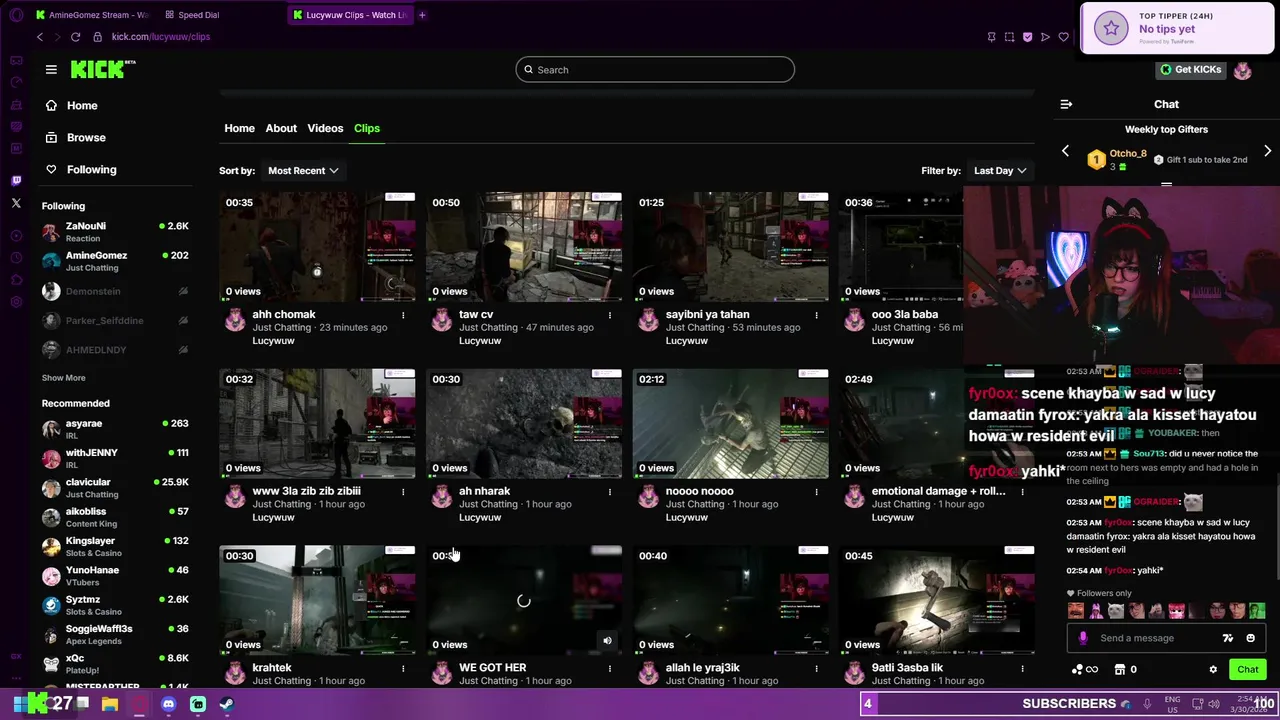The height and width of the screenshot is (720, 1280).
Task: Select the Clips channel tab
Action: coord(367,128)
